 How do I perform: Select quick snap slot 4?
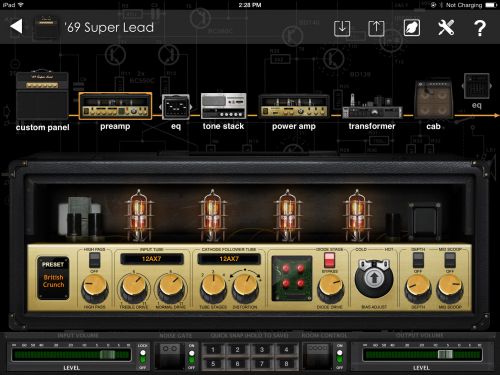point(286,350)
